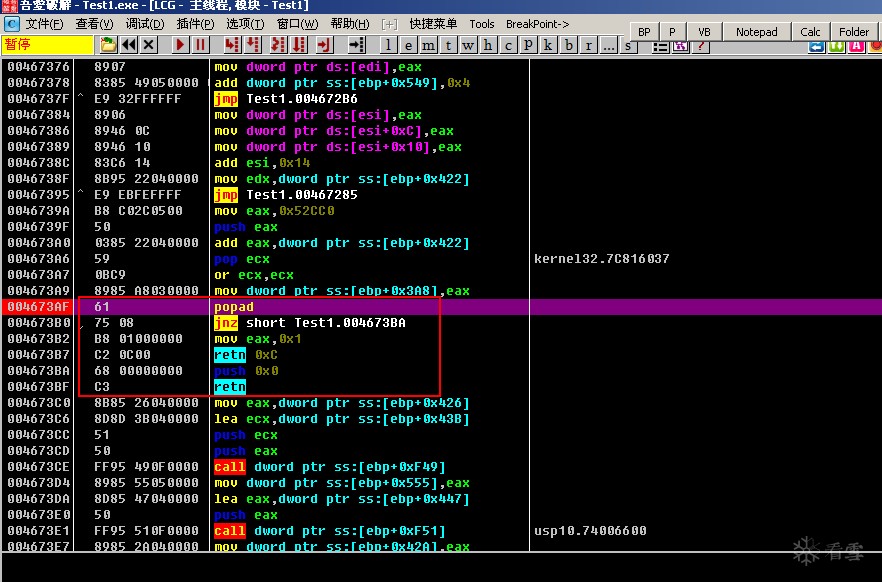Show Log window via 'l' button
Viewport: 882px width, 582px height.
(x=388, y=45)
